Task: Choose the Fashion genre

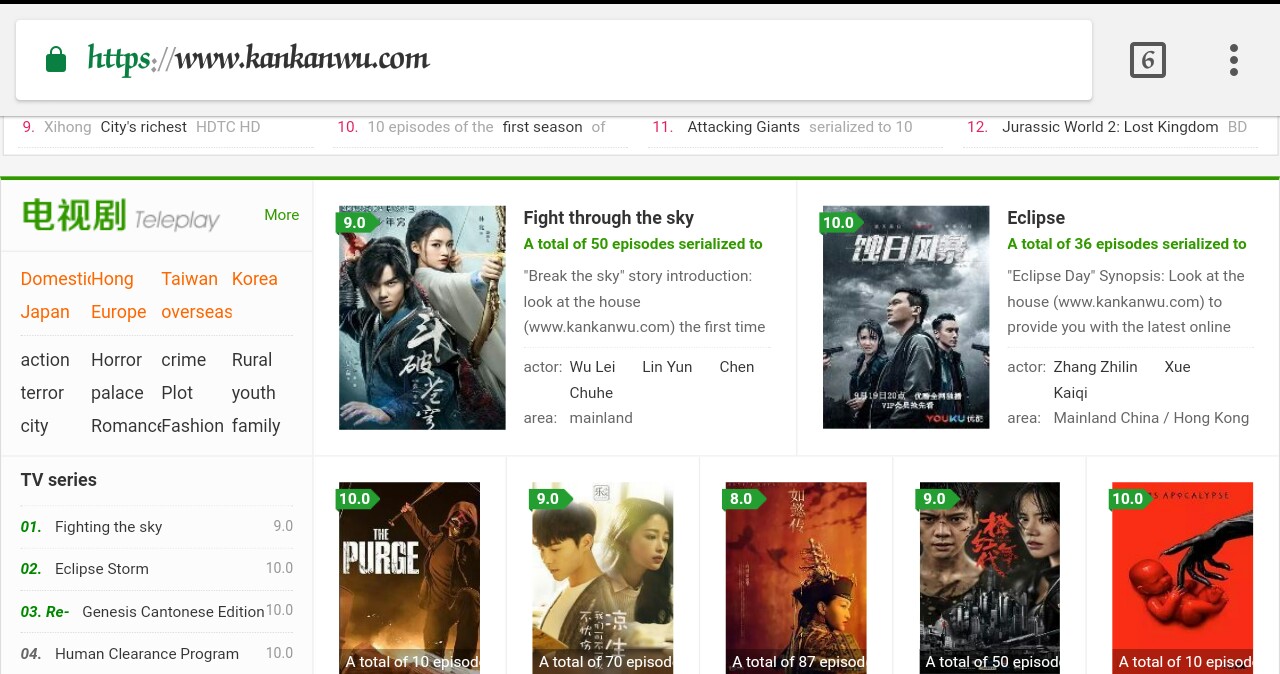Action: tap(192, 426)
